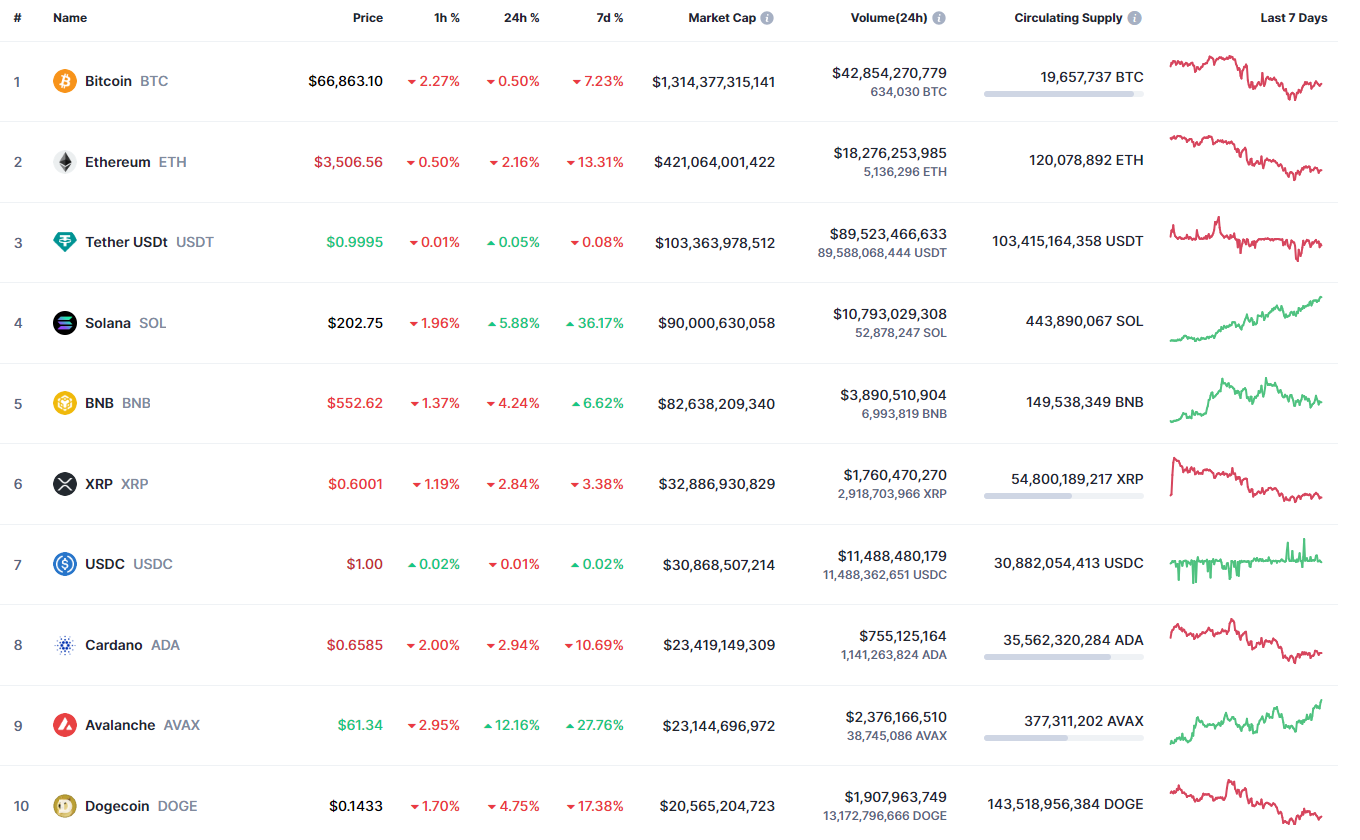Click the Dogecoin logo icon
The width and height of the screenshot is (1360, 840).
point(65,806)
